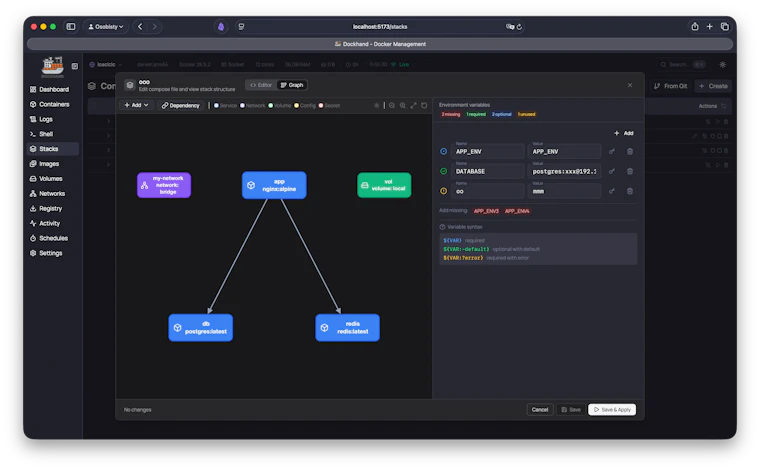This screenshot has height=470, width=760.
Task: Switch to the Editor tab
Action: tap(261, 85)
